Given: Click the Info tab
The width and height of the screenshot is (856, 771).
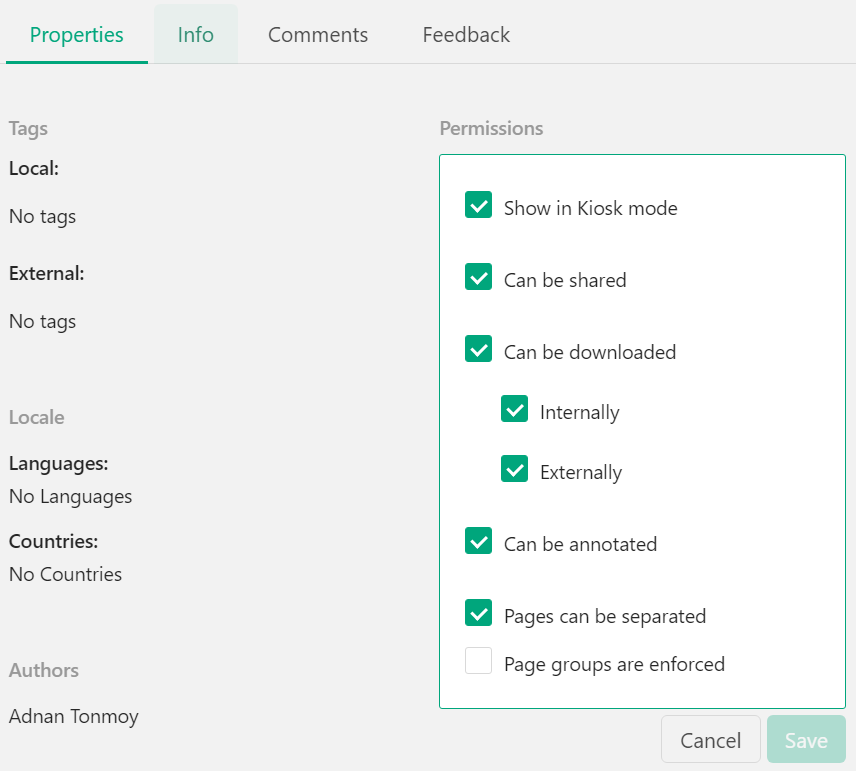Looking at the screenshot, I should coord(195,34).
